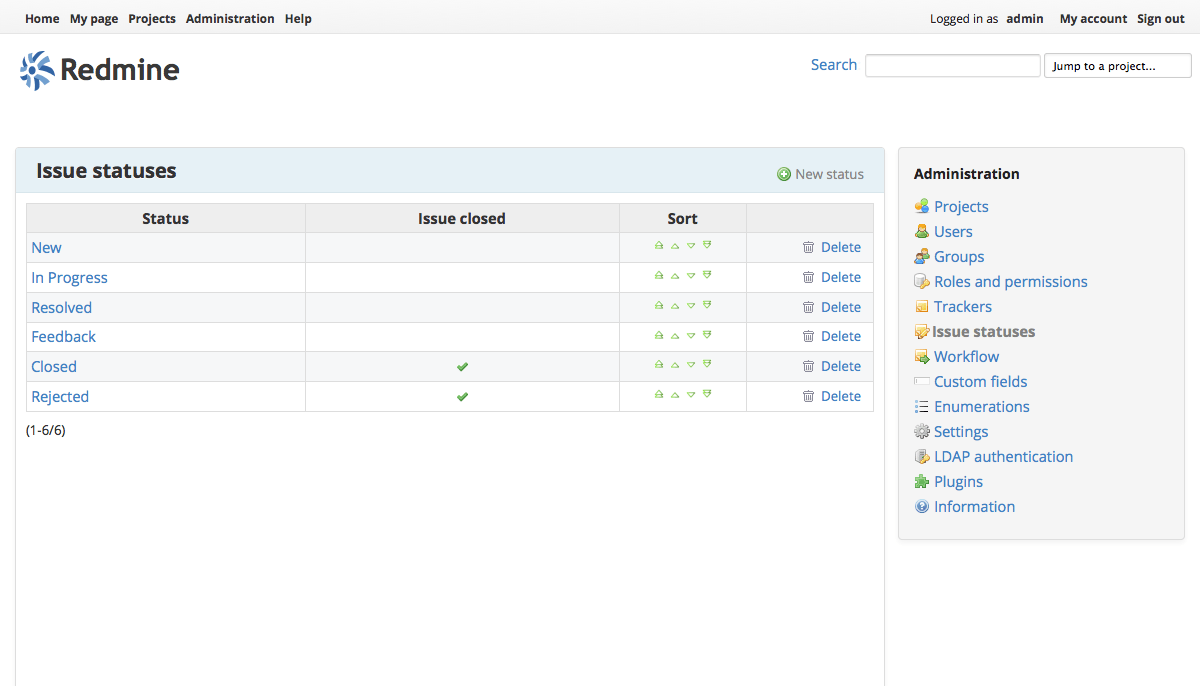Move the "Feedback" status to the top
1200x686 pixels.
[x=658, y=334]
